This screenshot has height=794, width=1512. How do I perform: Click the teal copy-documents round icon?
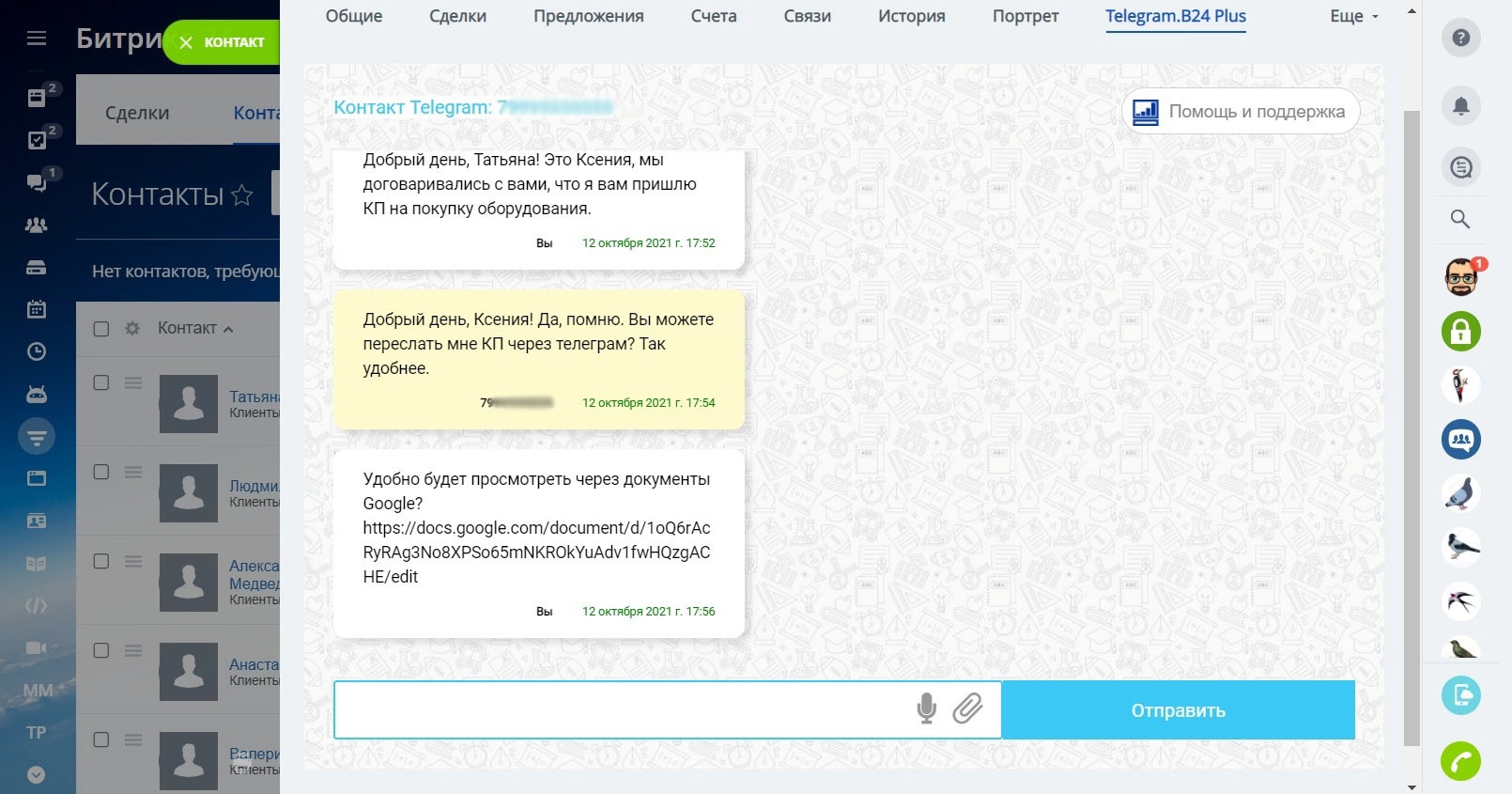(x=1461, y=695)
